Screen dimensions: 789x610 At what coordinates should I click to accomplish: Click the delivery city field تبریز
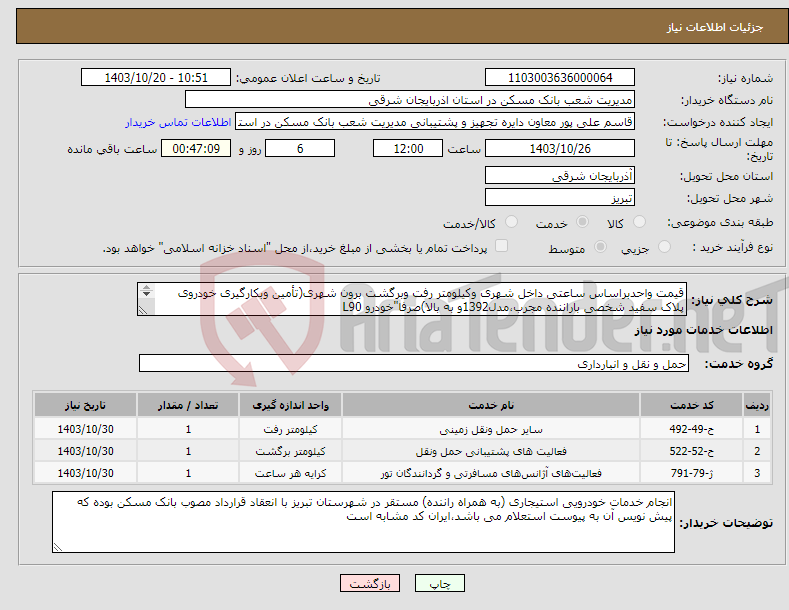[x=560, y=198]
